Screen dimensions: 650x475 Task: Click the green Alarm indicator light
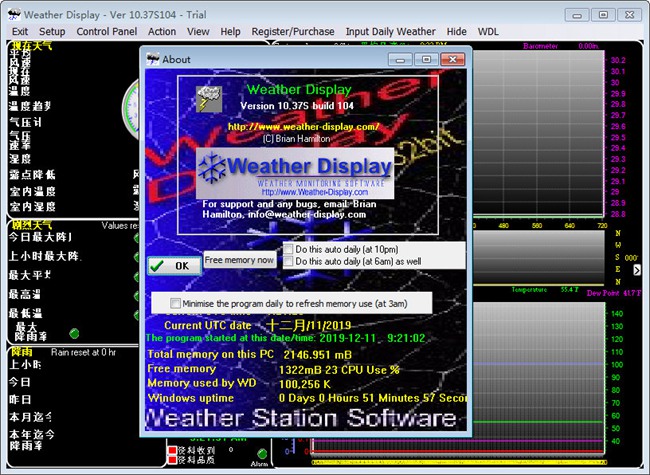click(x=262, y=453)
